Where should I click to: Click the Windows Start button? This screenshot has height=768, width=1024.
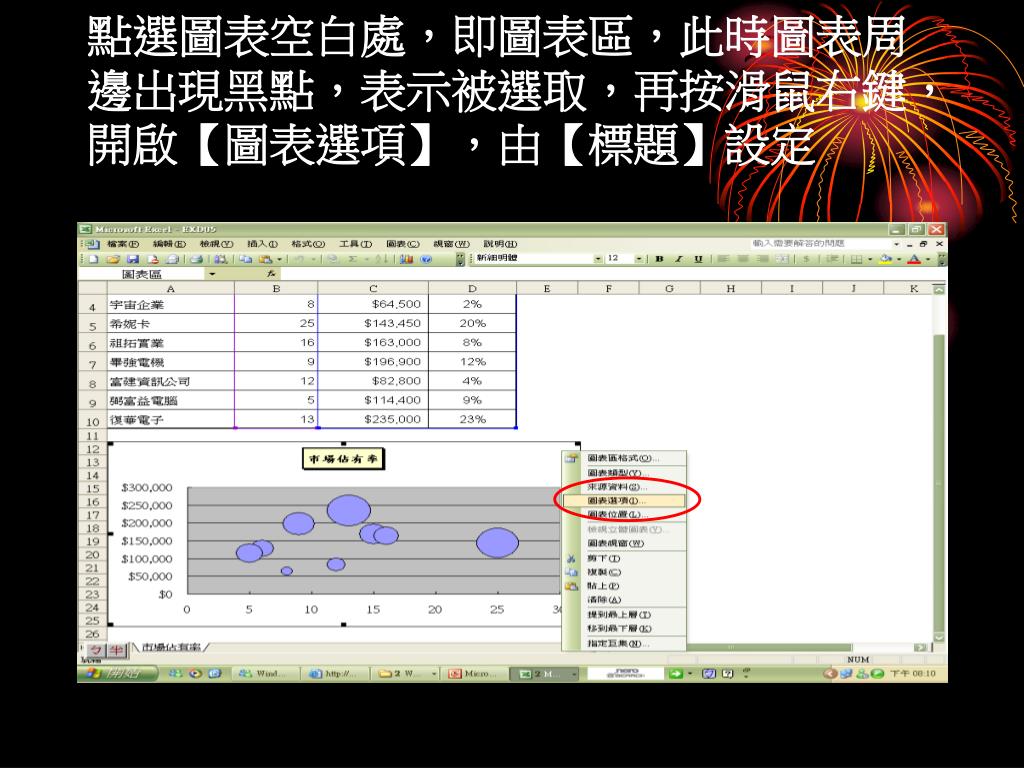(x=118, y=673)
